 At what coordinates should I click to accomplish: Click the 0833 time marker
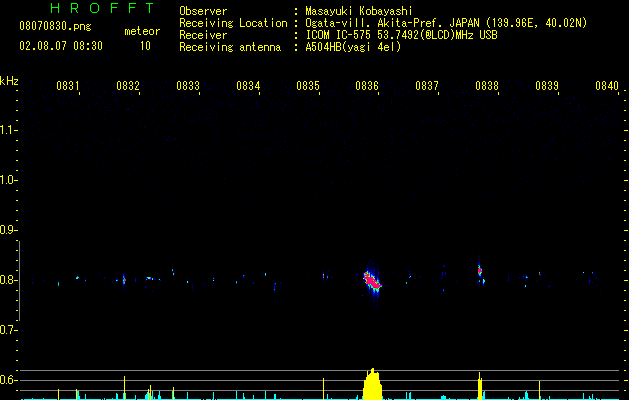click(188, 86)
